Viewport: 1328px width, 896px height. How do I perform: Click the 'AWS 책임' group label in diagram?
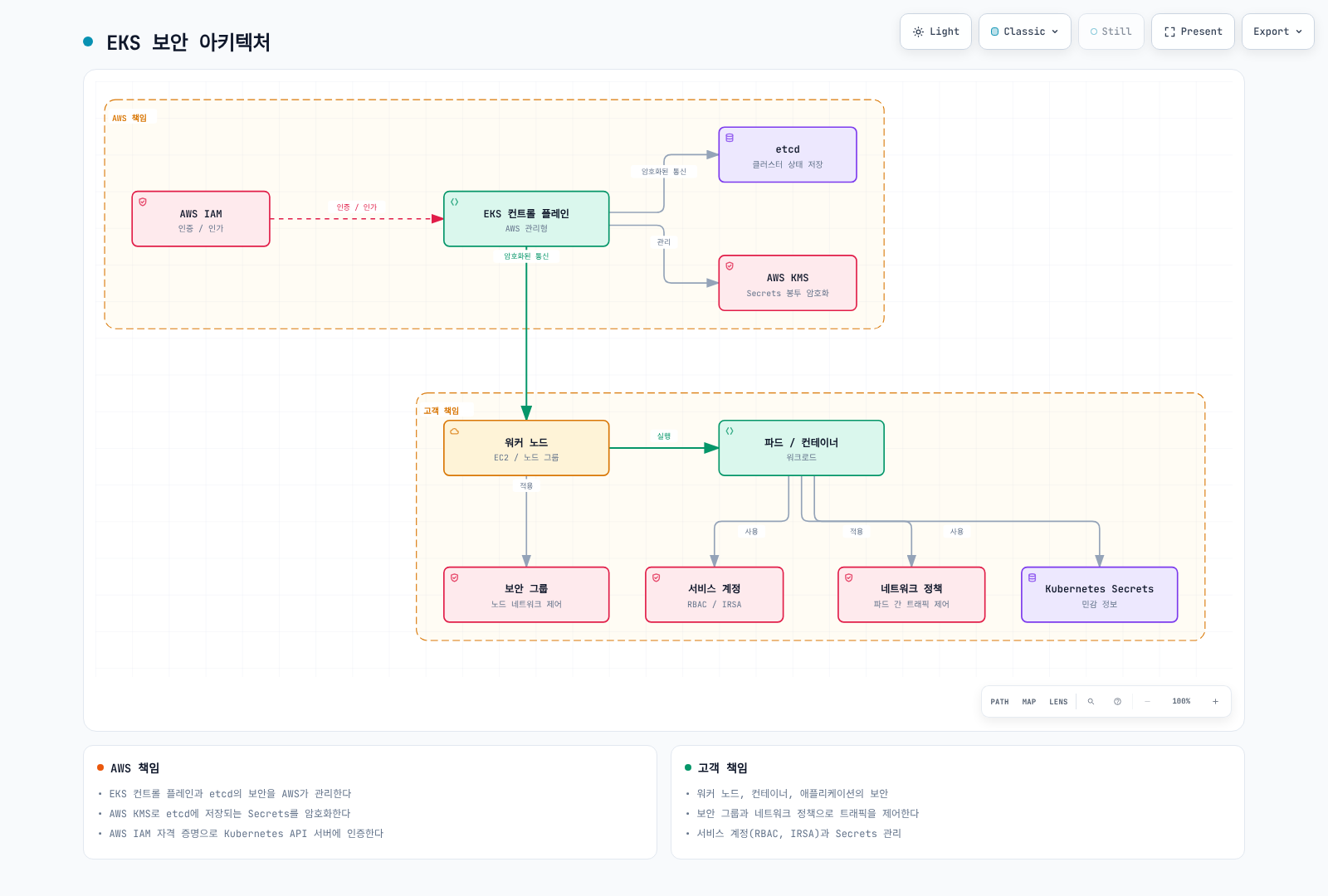tap(129, 119)
